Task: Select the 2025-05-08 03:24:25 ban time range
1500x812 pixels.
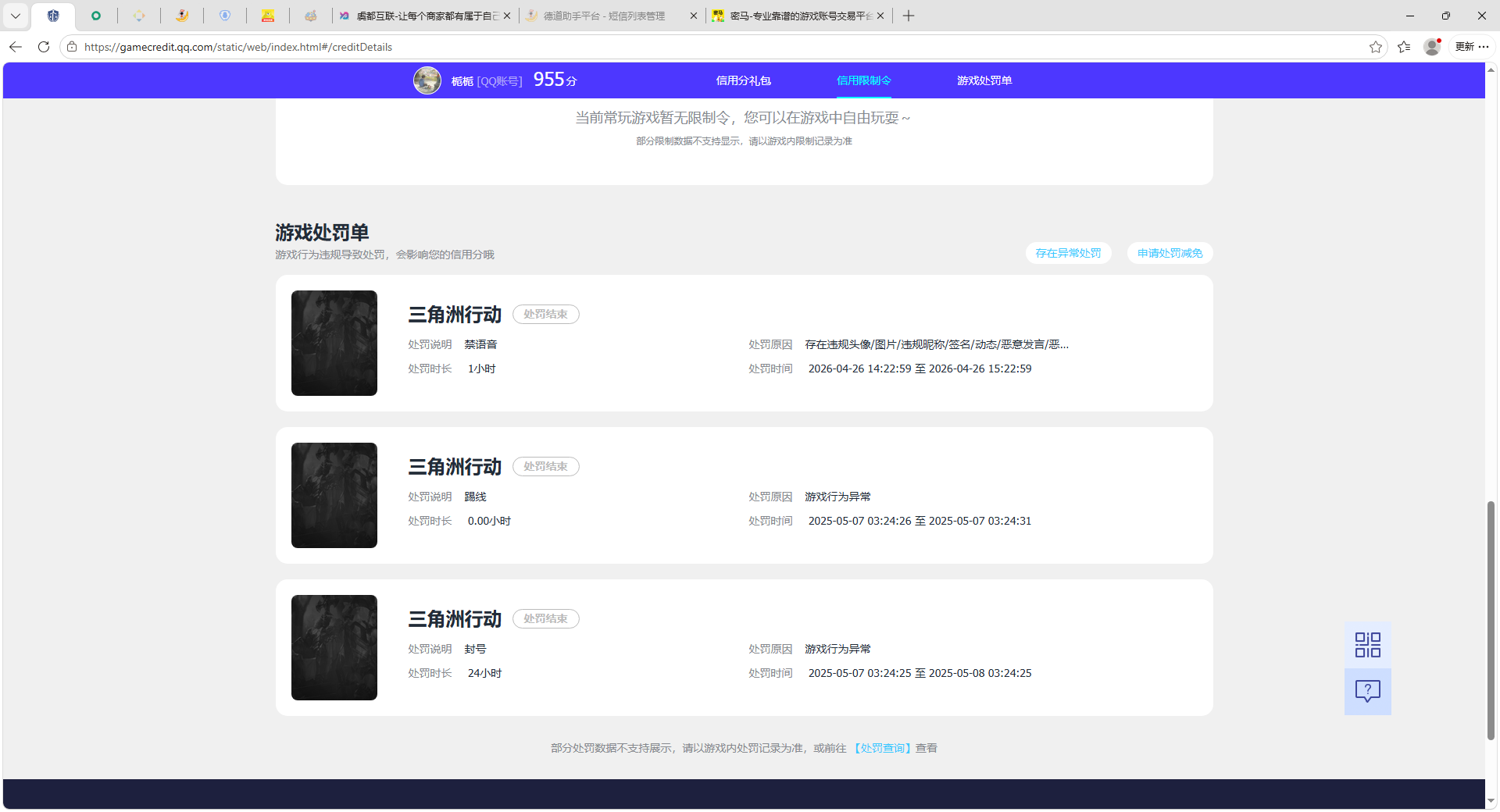Action: coord(920,673)
